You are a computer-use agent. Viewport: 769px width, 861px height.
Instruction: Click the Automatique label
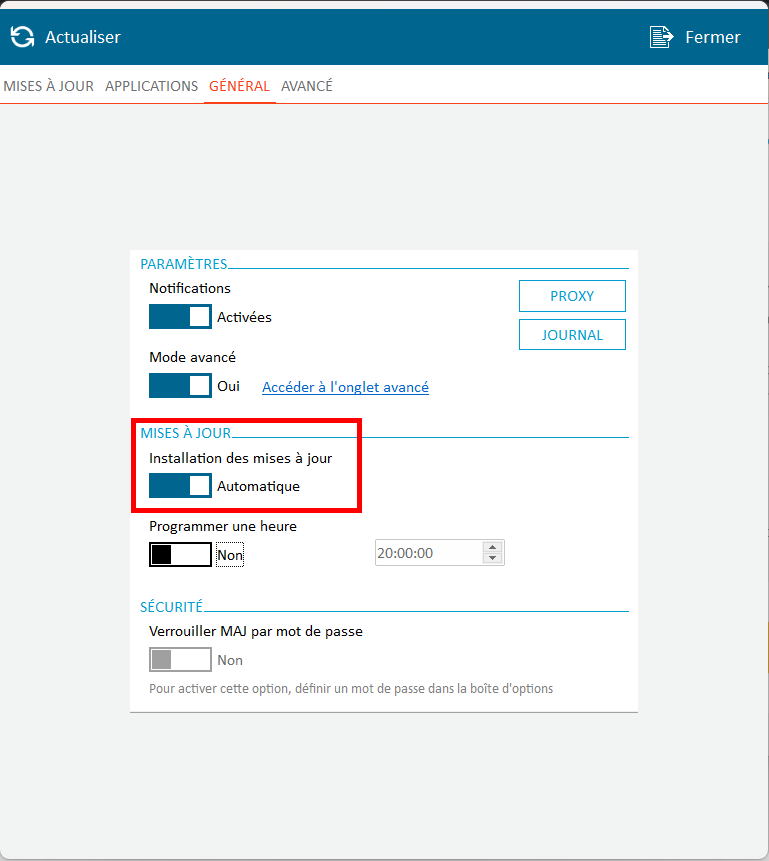(258, 487)
